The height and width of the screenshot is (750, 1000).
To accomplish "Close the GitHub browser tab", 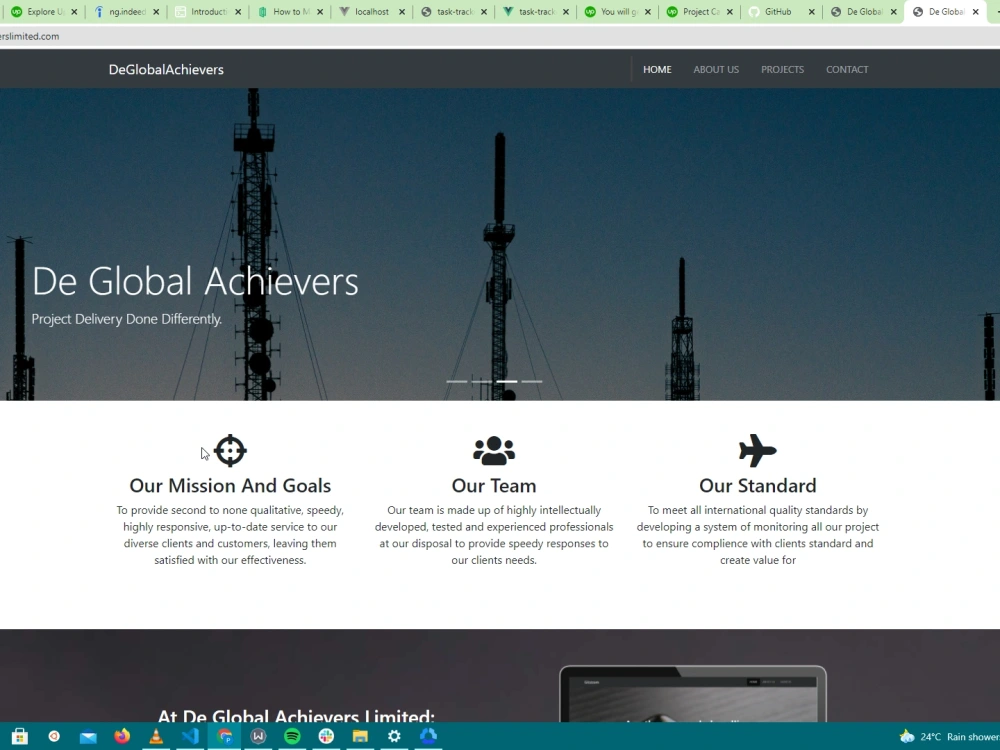I will (x=812, y=11).
